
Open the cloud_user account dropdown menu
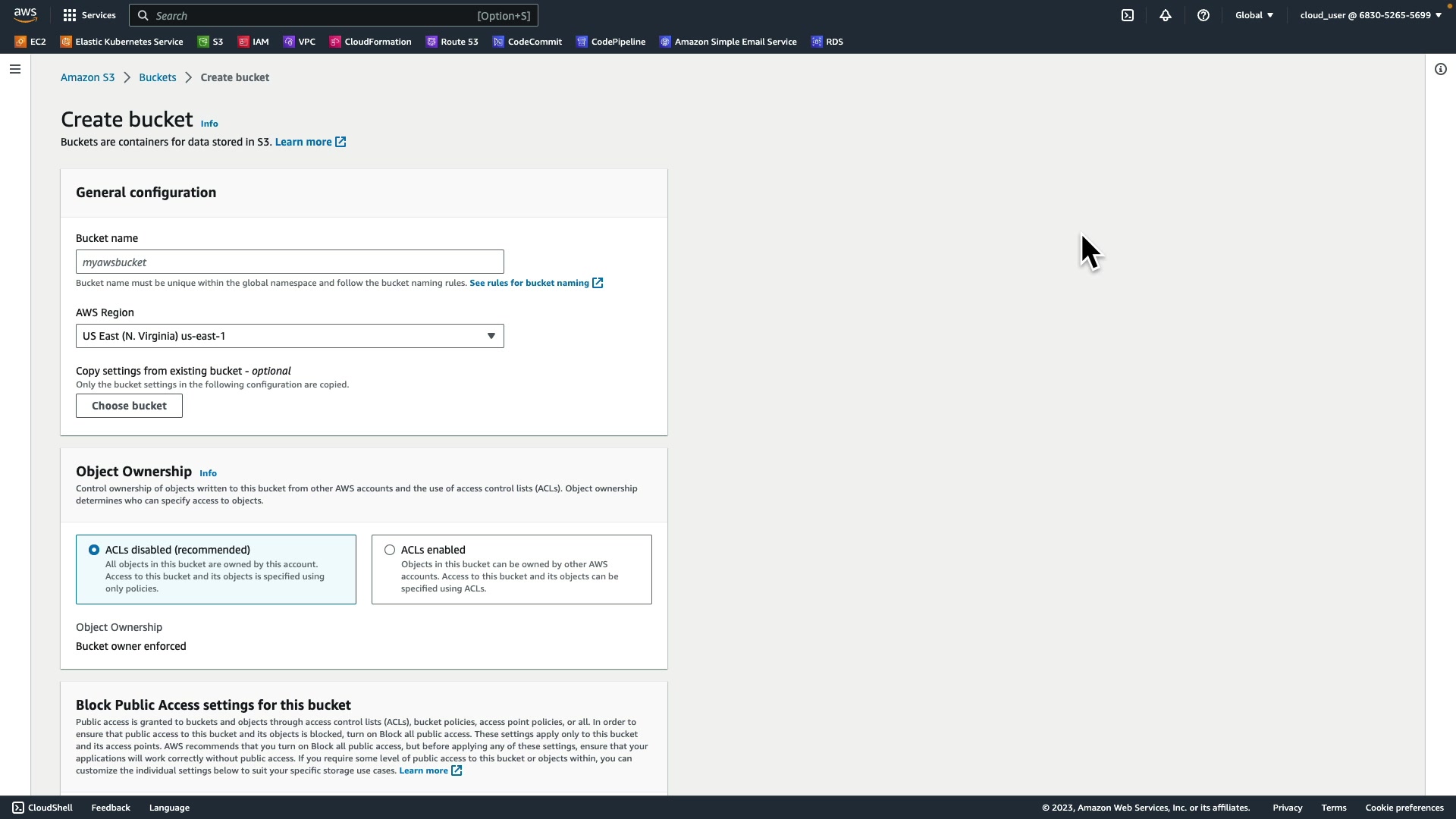point(1370,15)
